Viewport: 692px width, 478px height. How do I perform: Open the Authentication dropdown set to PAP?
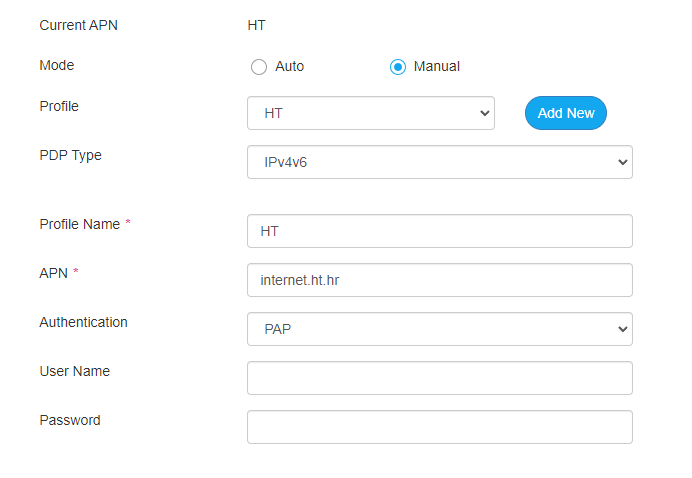(439, 329)
